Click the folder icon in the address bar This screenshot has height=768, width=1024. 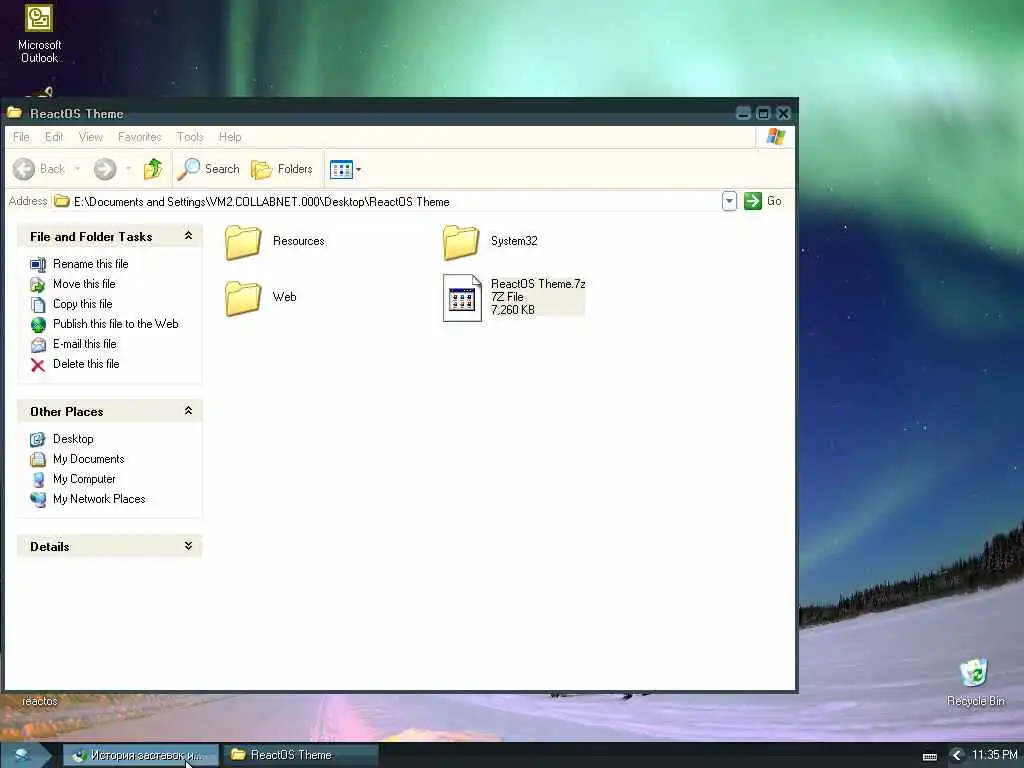tap(61, 201)
